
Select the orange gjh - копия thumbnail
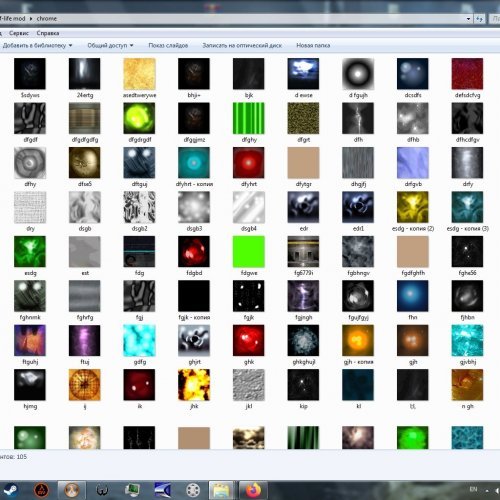pos(358,340)
